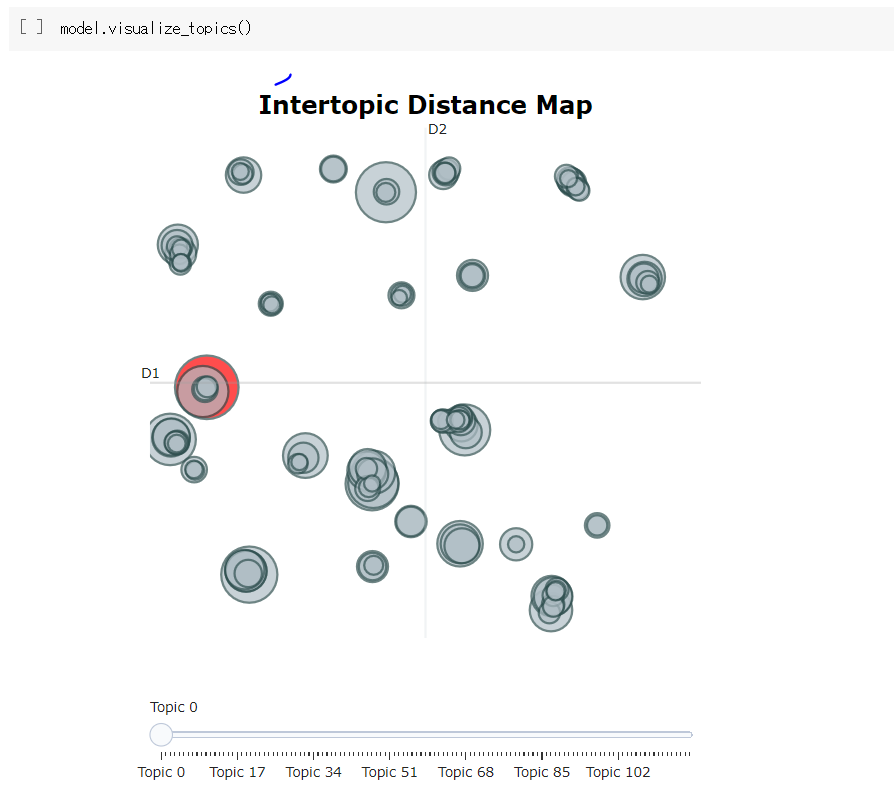The height and width of the screenshot is (794, 894).
Task: Run the model.visualize_topics() cell
Action: point(31,27)
